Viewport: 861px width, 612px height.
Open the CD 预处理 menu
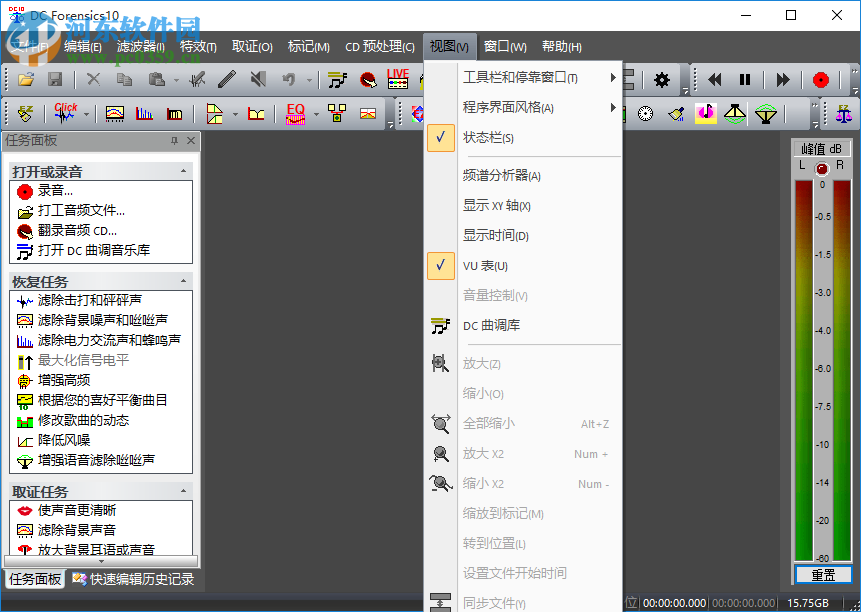click(380, 47)
